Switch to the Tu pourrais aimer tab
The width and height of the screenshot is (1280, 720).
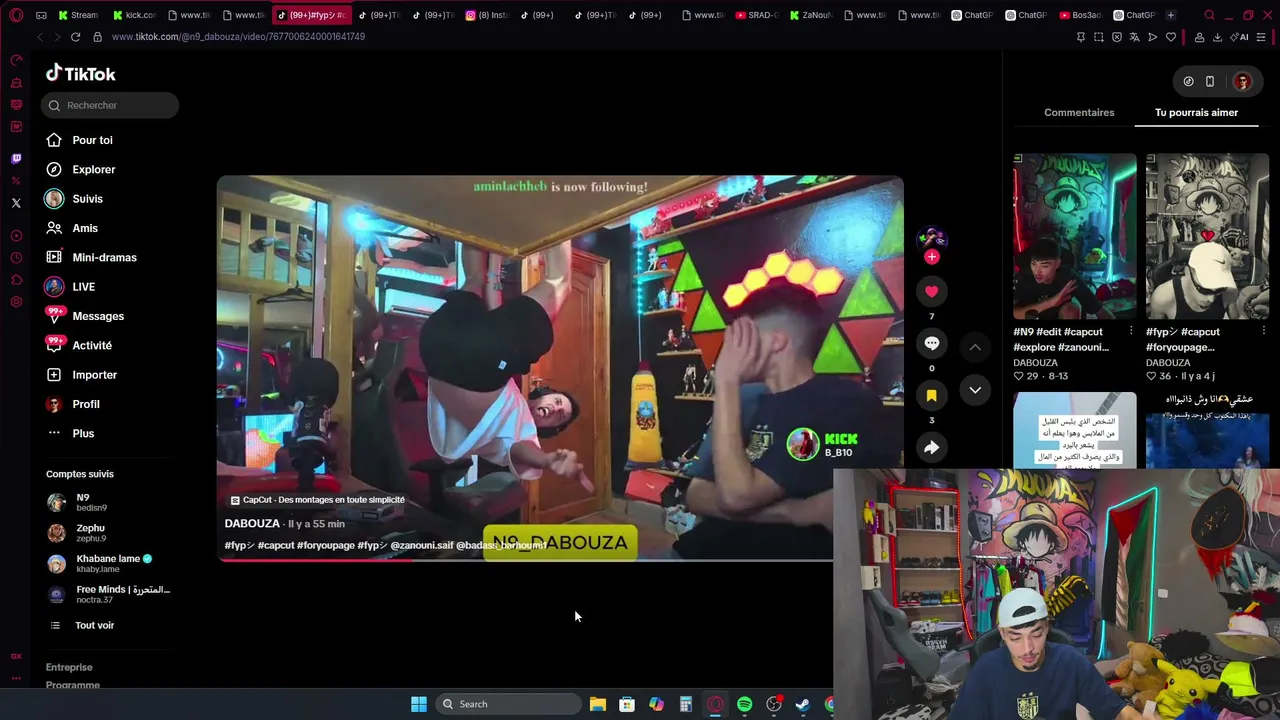point(1196,113)
